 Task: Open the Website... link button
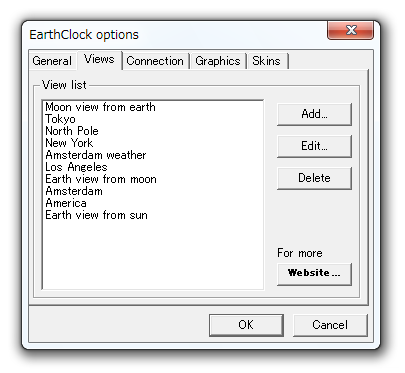click(314, 274)
